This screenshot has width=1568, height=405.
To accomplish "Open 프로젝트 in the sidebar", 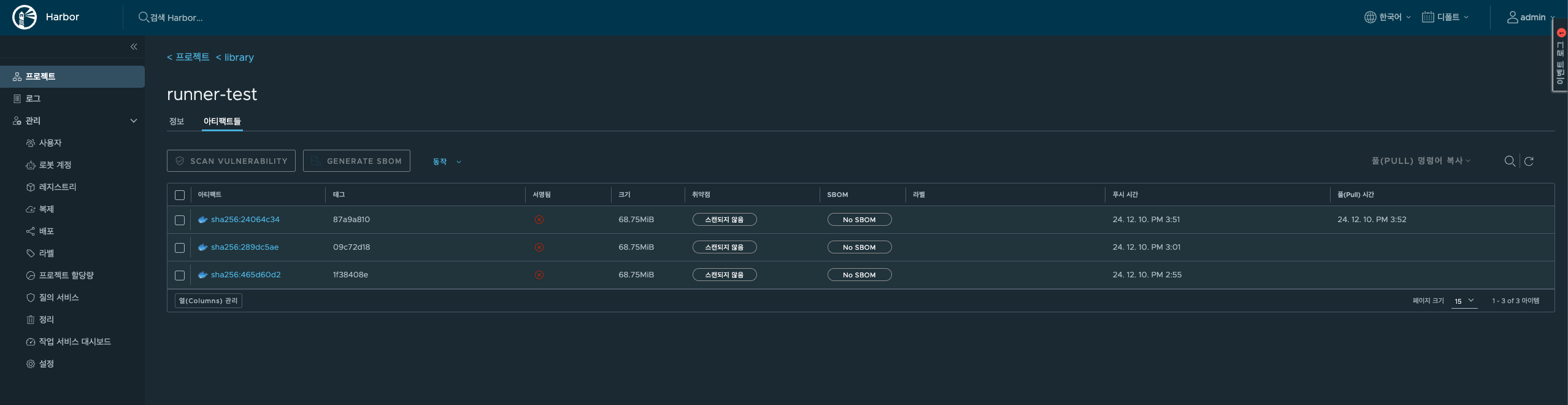I will click(72, 77).
